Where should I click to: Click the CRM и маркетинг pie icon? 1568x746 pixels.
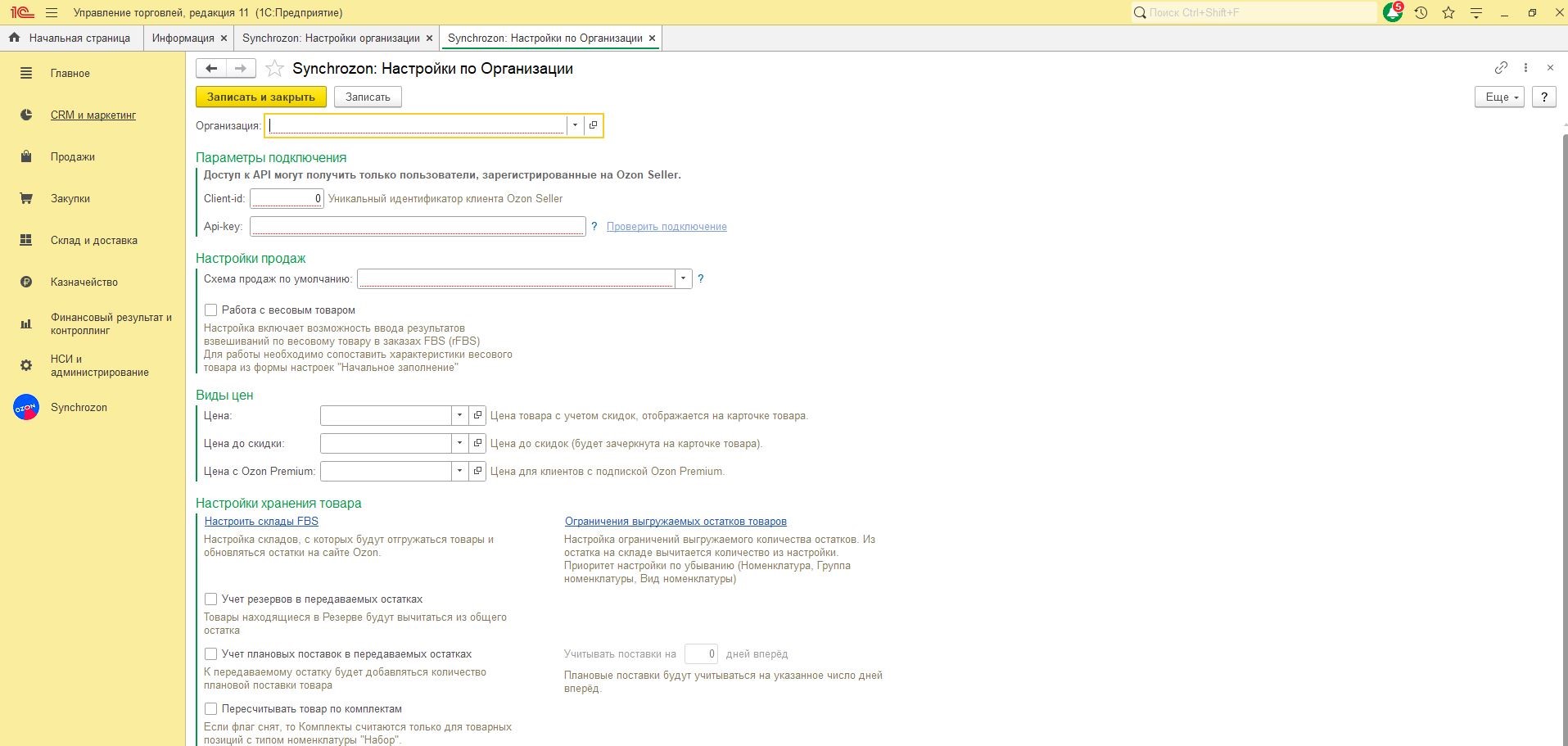[26, 115]
